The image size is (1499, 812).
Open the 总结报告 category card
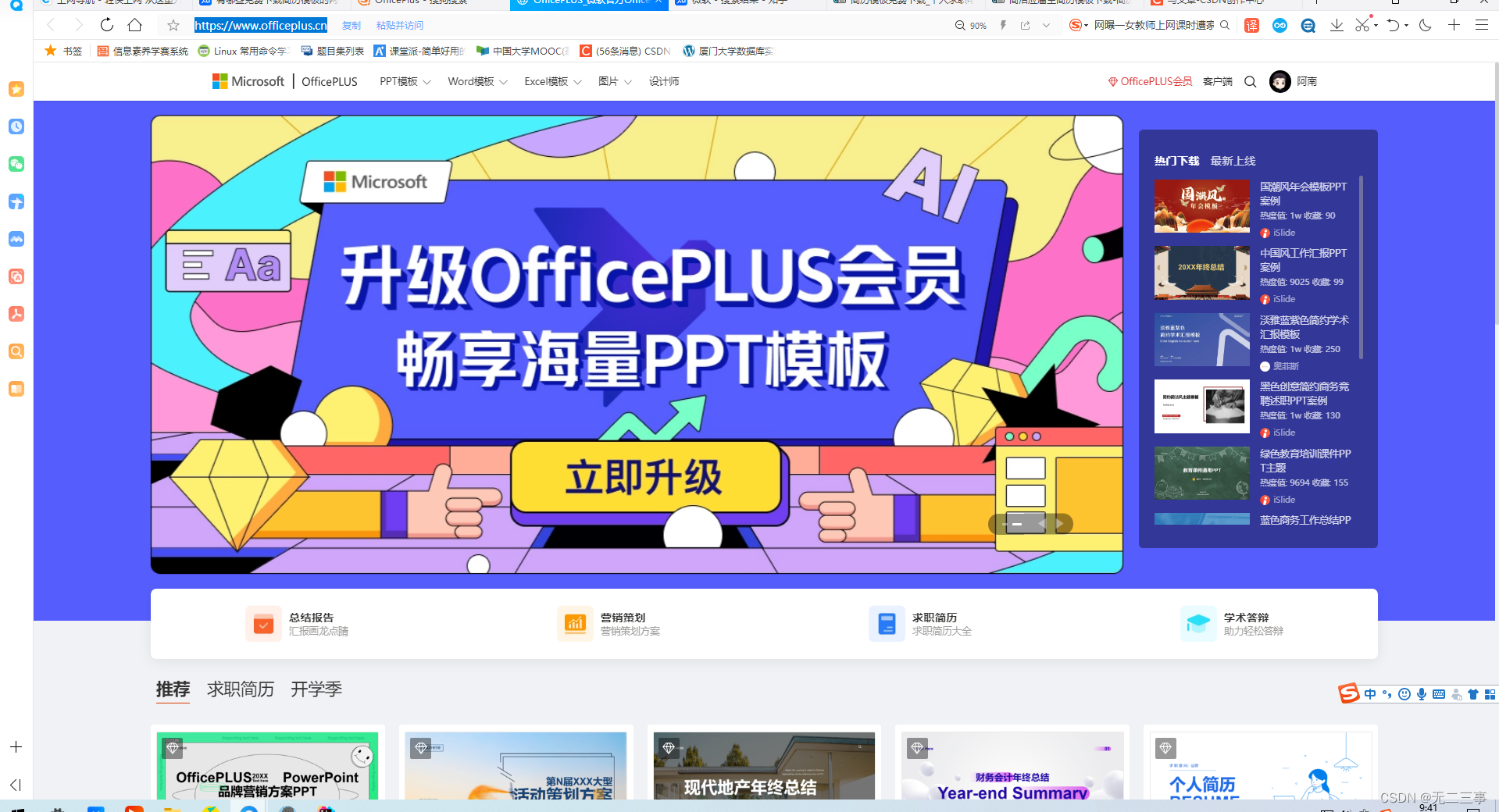click(297, 624)
